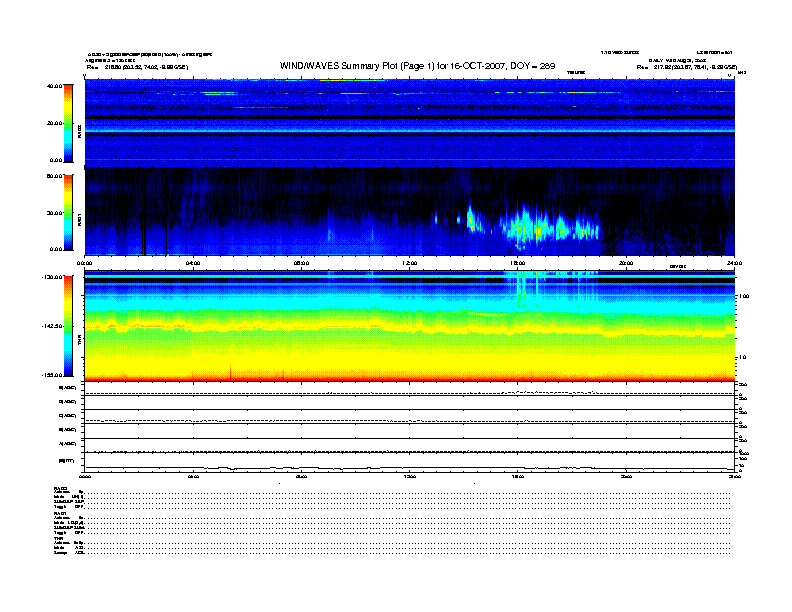This screenshot has width=792, height=612.
Task: Click the -155.00 label on TNR color scale
Action: point(53,375)
